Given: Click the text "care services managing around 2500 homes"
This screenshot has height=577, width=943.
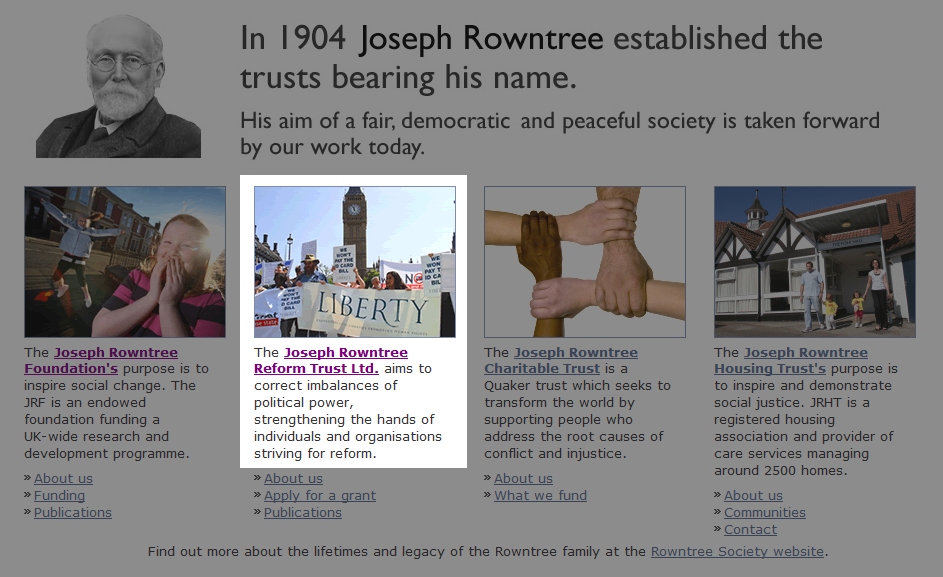Looking at the screenshot, I should tap(791, 461).
